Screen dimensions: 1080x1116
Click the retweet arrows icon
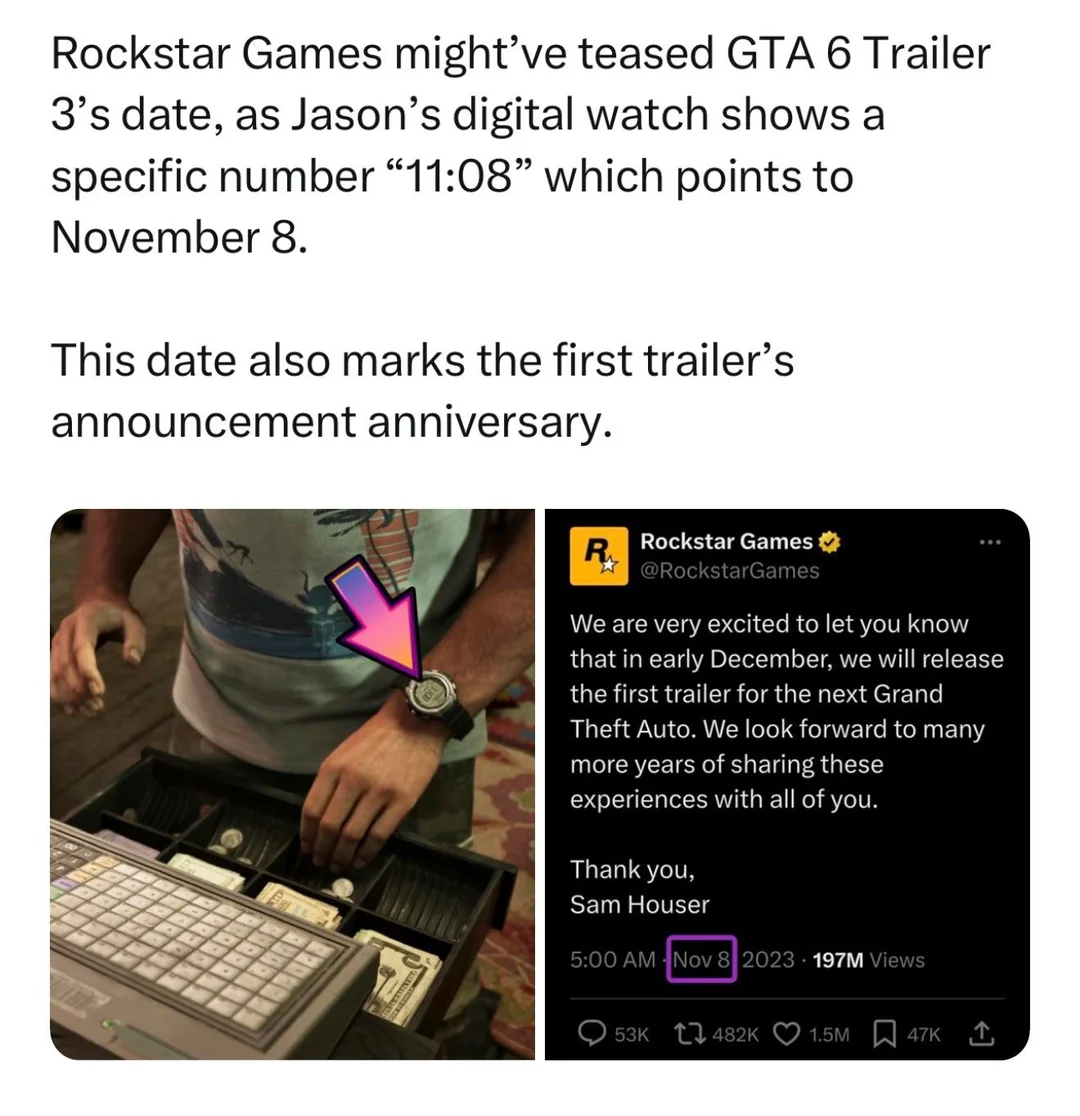click(x=689, y=1033)
